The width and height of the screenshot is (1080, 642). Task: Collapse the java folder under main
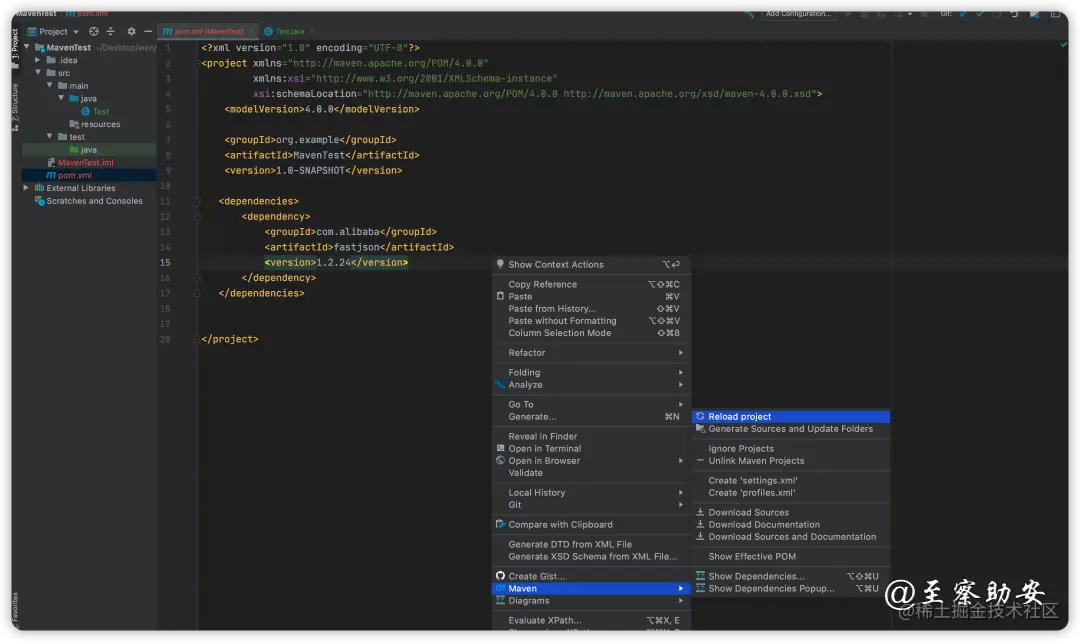pos(61,99)
